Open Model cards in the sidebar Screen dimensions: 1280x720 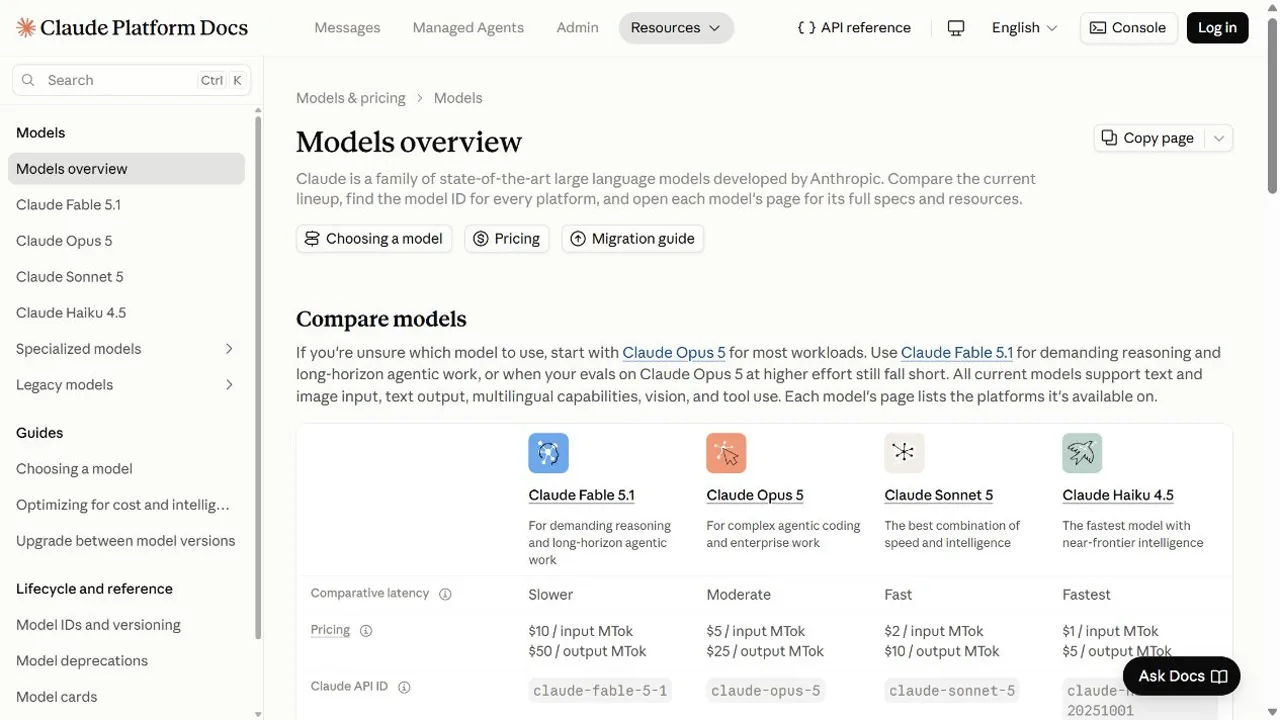[126, 697]
